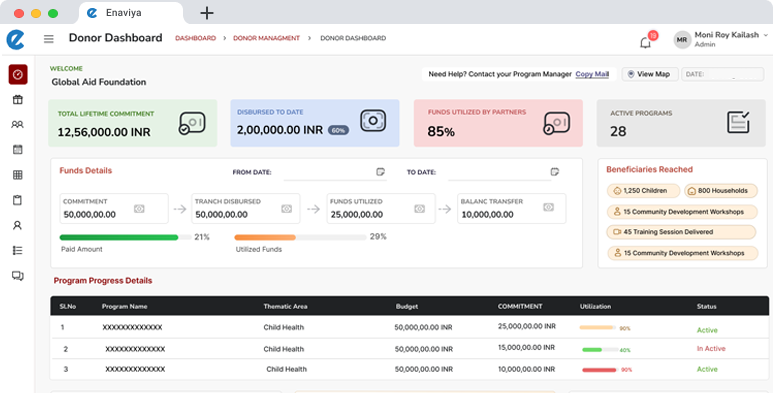The height and width of the screenshot is (393, 773).
Task: Click the money icon in Commitment box
Action: (x=140, y=209)
